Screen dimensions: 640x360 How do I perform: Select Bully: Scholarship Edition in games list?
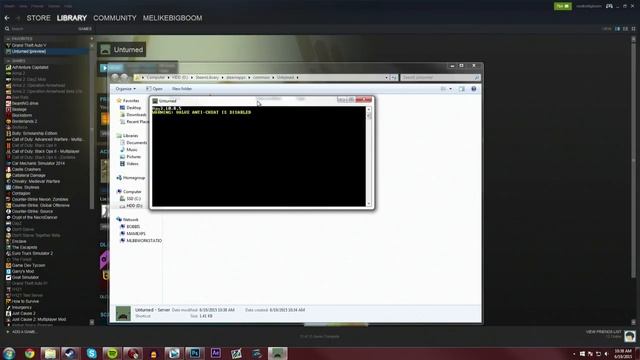point(34,133)
